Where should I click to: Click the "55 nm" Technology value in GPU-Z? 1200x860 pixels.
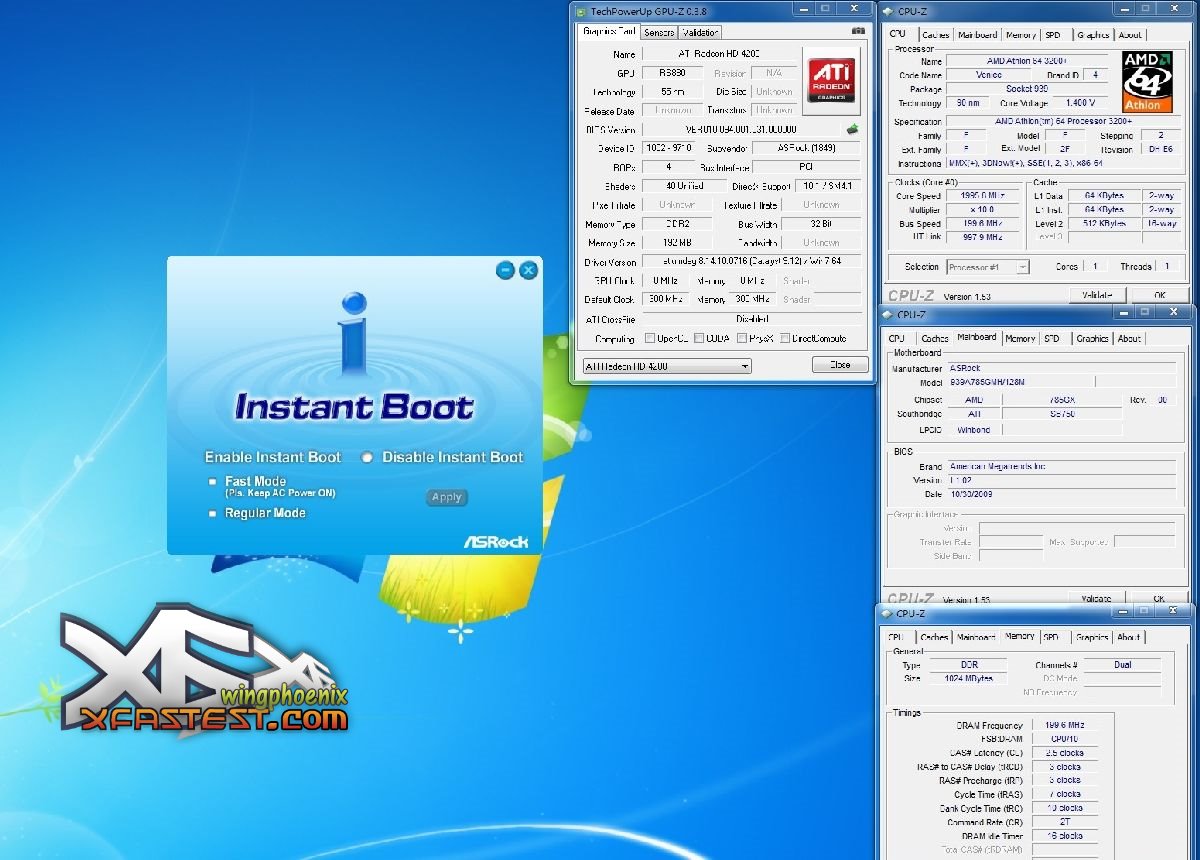pos(673,92)
